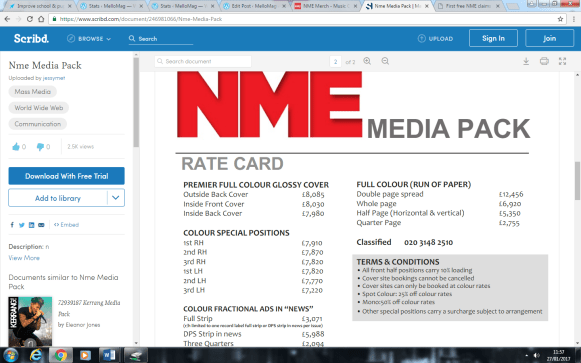581x363 pixels.
Task: Click the Join button
Action: tap(549, 38)
